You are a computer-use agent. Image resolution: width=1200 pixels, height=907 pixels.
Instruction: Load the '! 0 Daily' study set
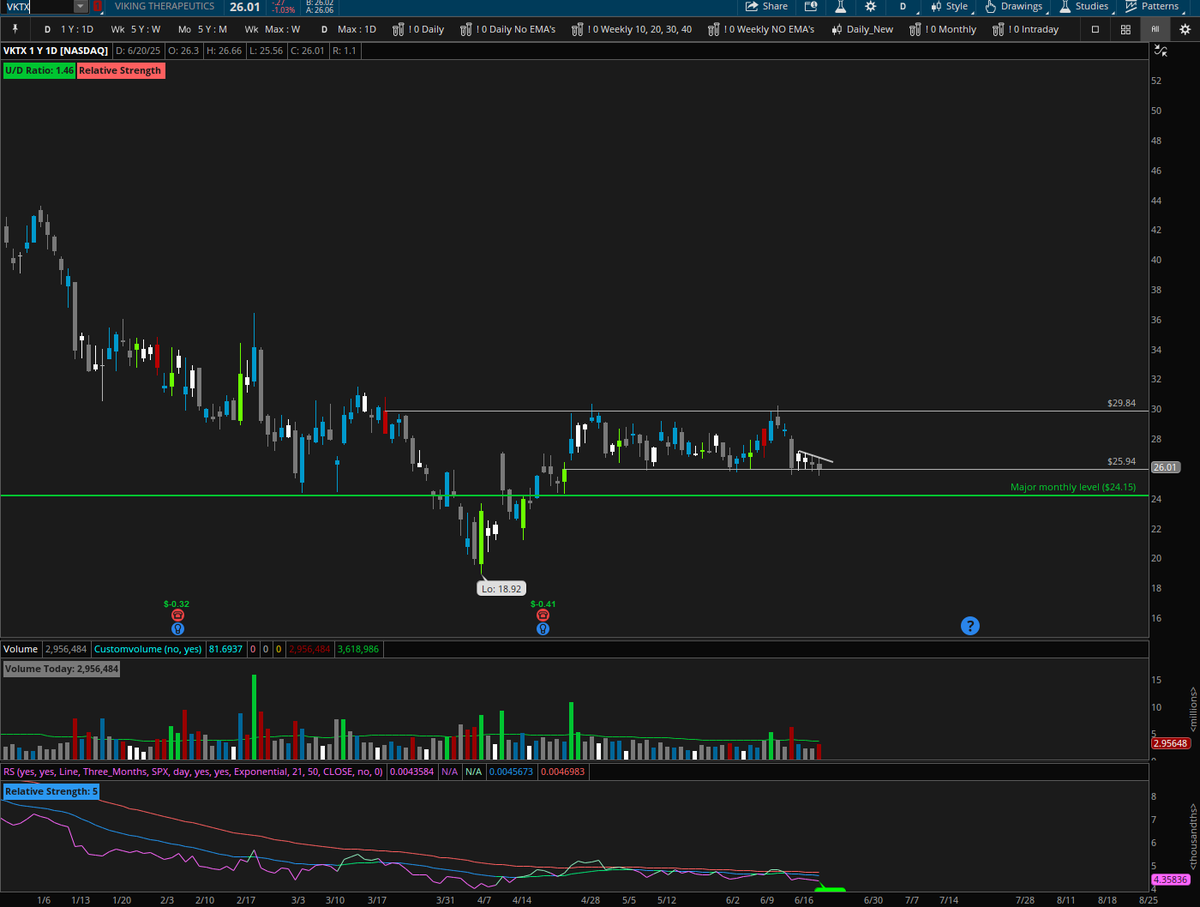pos(419,29)
